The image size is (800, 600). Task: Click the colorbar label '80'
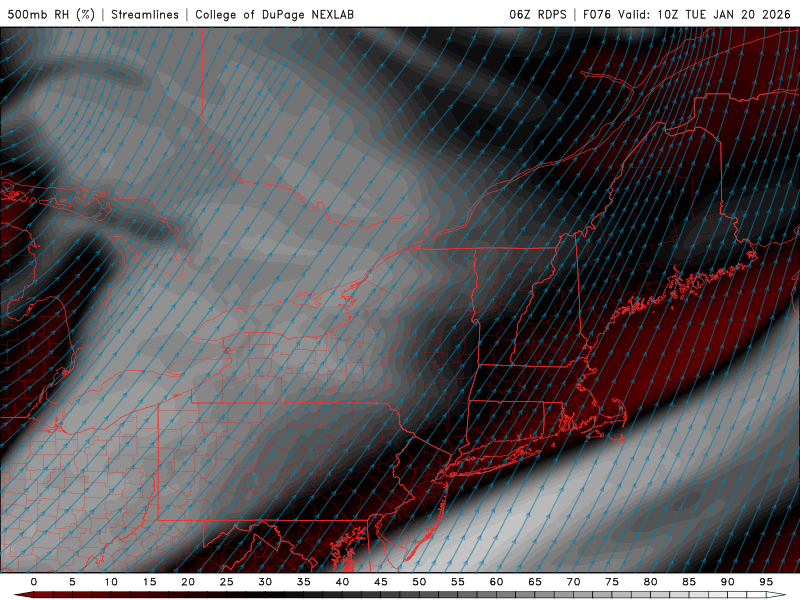click(x=651, y=582)
